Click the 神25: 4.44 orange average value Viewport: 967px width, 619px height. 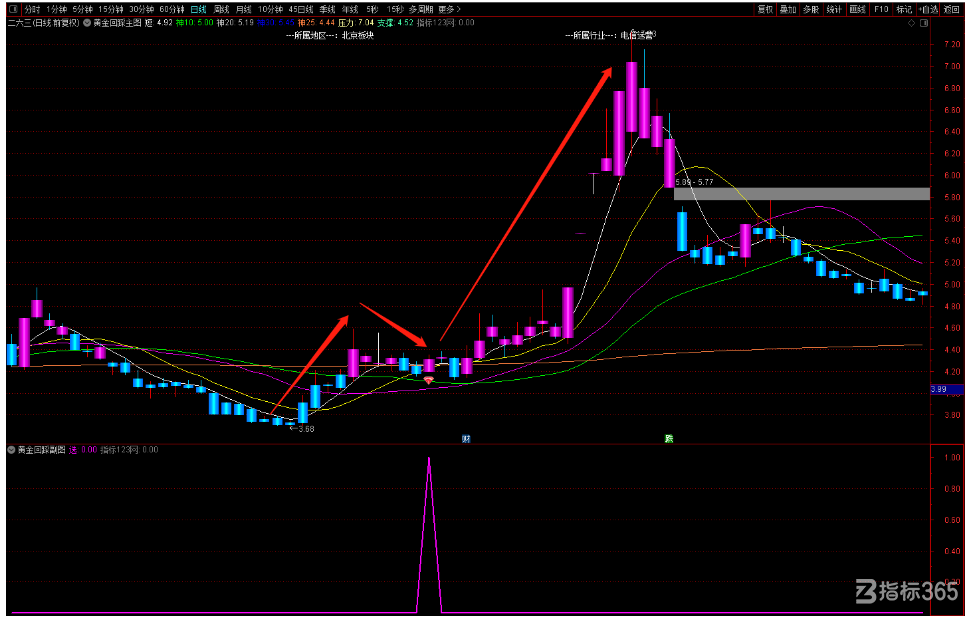[316, 23]
